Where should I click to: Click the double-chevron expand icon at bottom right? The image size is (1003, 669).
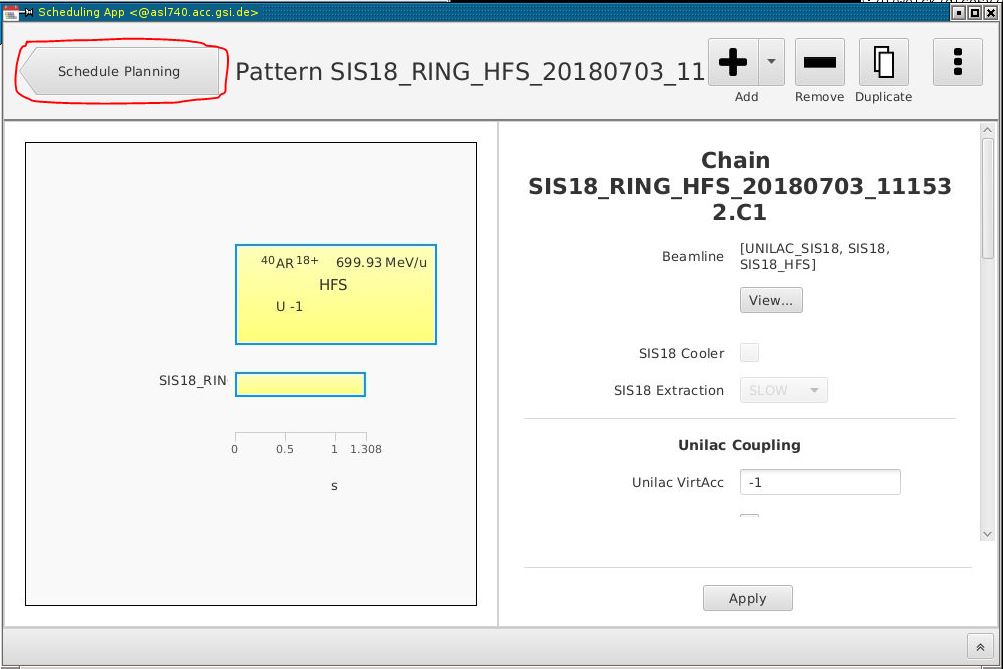coord(980,646)
